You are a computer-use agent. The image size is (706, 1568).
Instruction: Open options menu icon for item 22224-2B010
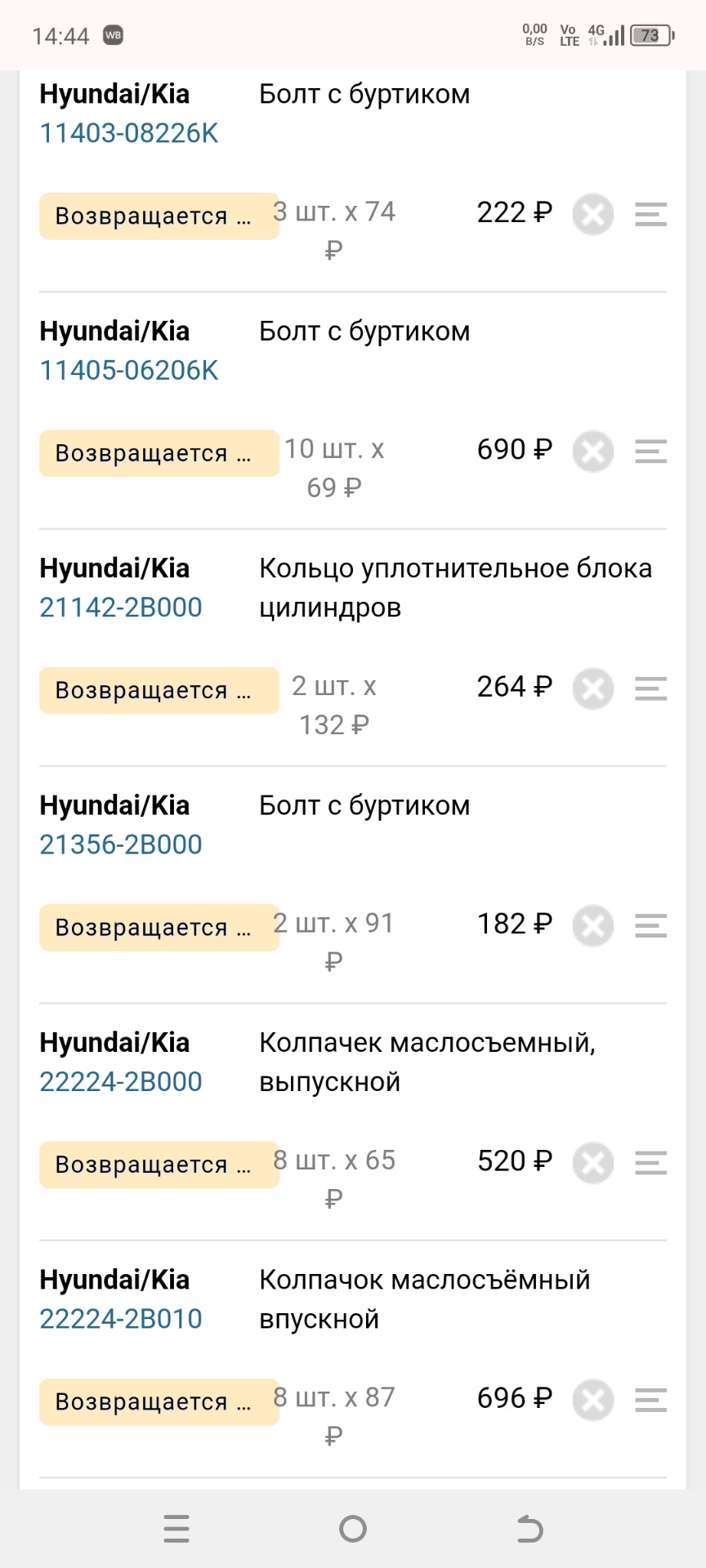pos(650,1400)
